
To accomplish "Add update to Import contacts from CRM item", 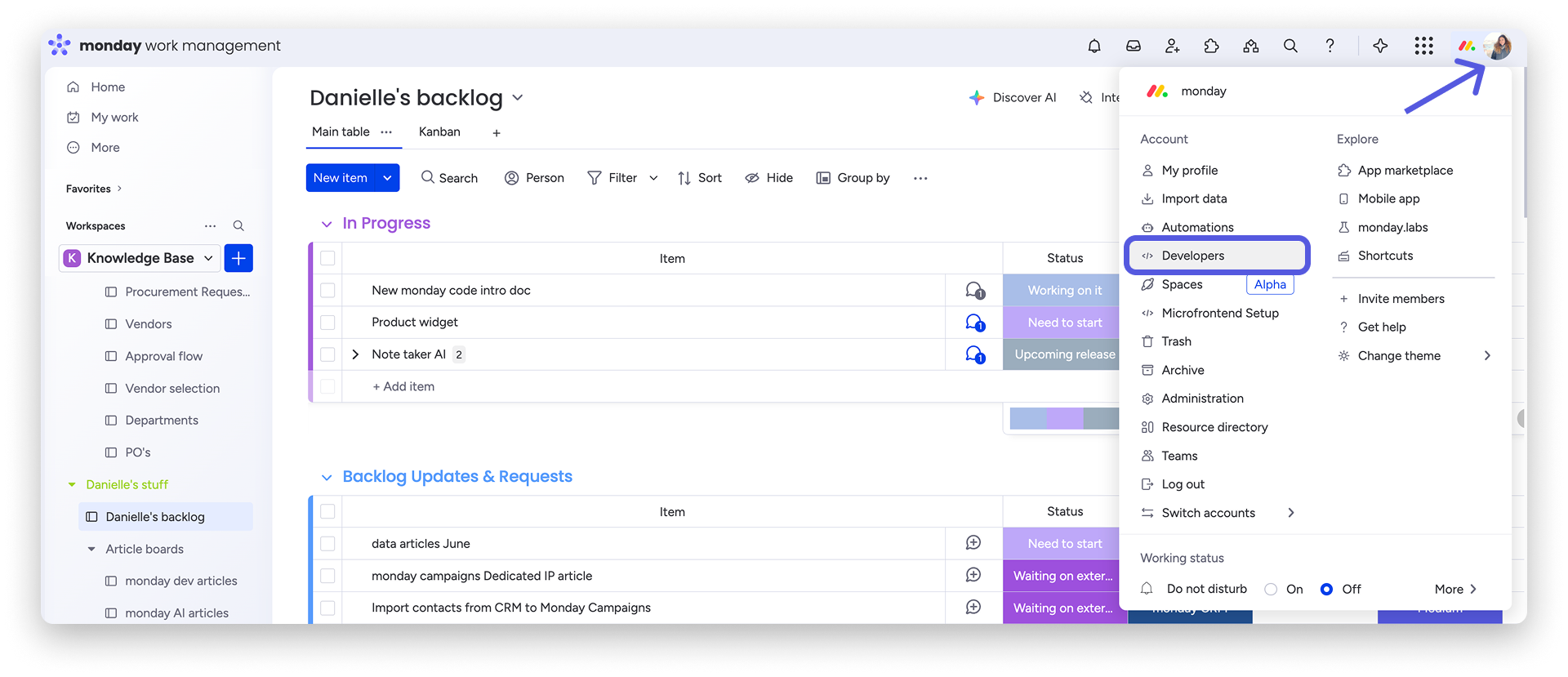I will [x=973, y=607].
